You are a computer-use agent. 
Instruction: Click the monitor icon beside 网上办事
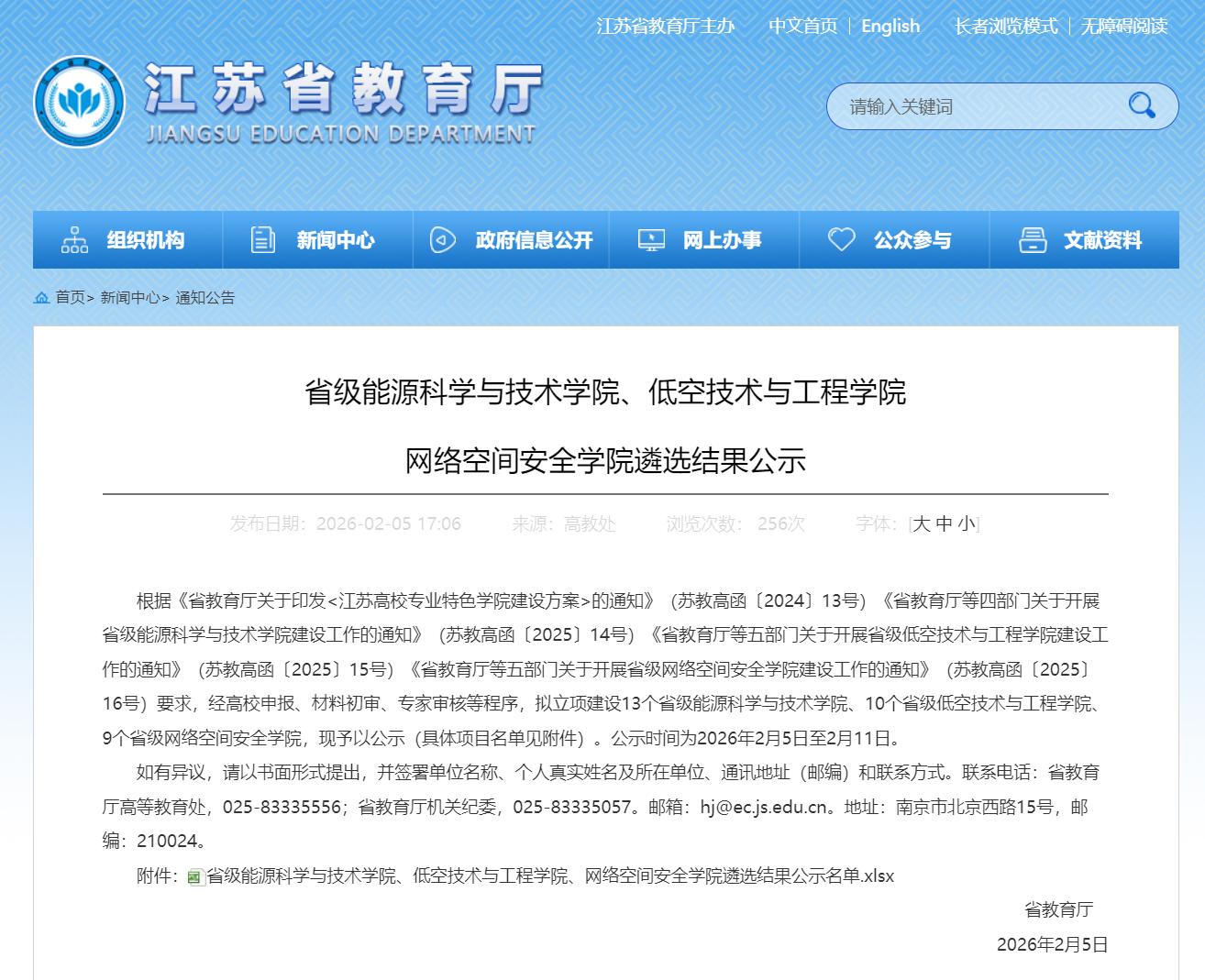point(651,240)
